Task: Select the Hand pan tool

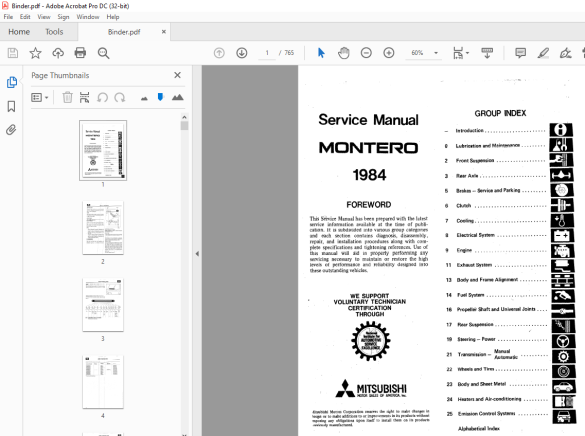Action: (x=344, y=53)
